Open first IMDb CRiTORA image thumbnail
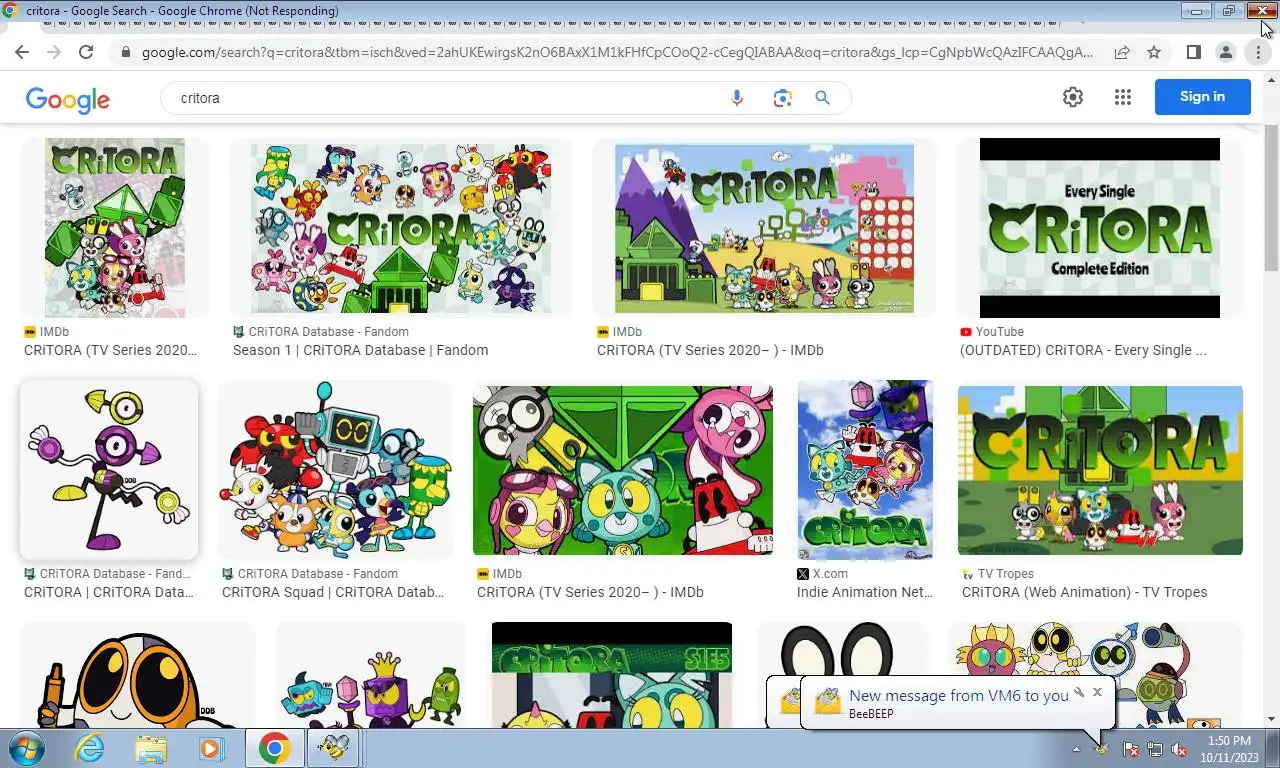 (115, 228)
